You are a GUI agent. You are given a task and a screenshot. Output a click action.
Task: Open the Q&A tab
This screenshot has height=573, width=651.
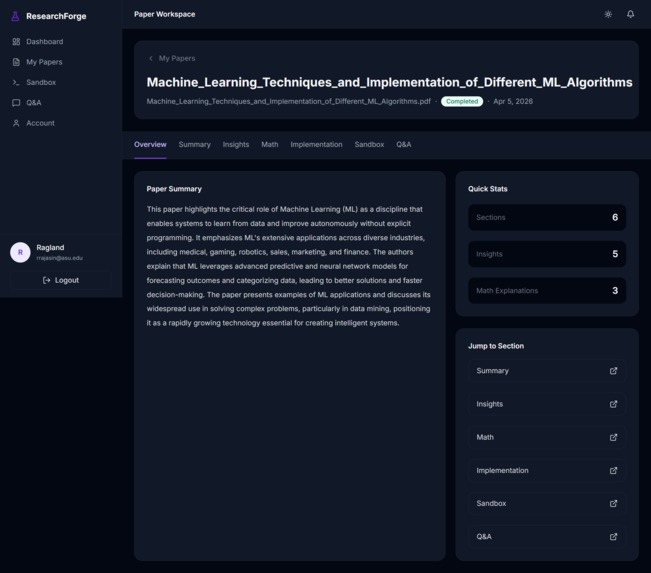404,144
